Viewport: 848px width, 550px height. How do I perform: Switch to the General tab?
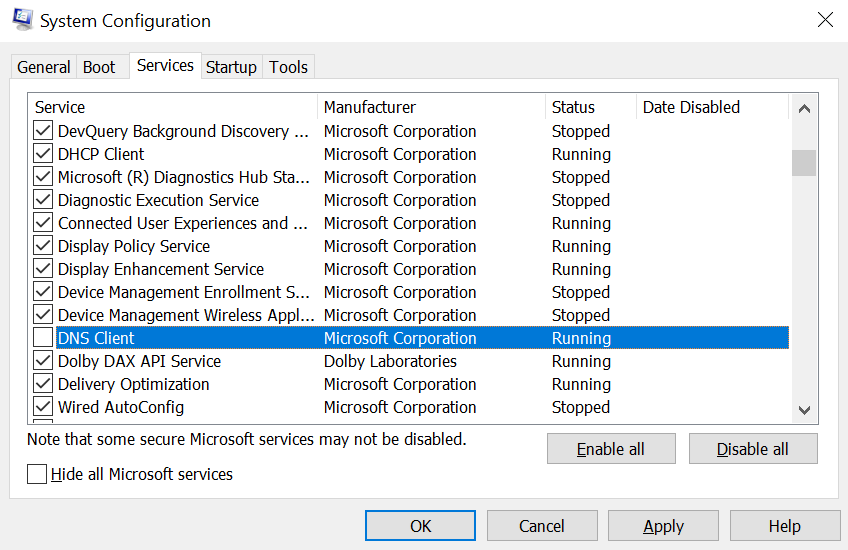tap(44, 67)
